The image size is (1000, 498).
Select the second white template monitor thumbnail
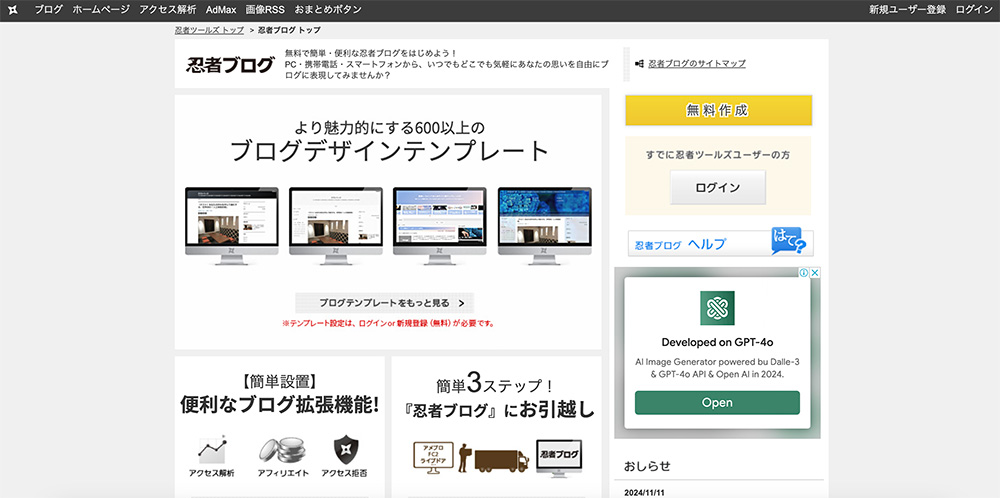[335, 226]
